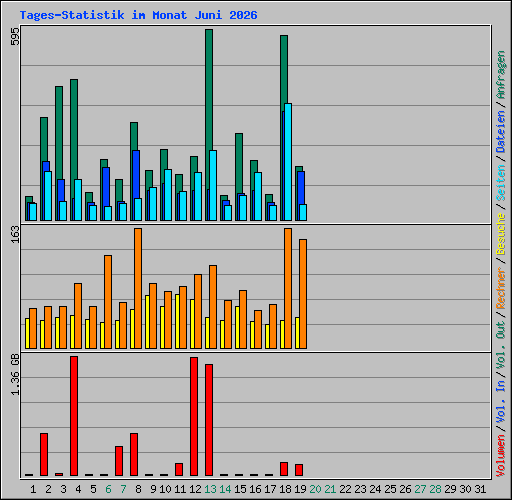Click the red Volumen bar for day 12

pyautogui.click(x=194, y=417)
